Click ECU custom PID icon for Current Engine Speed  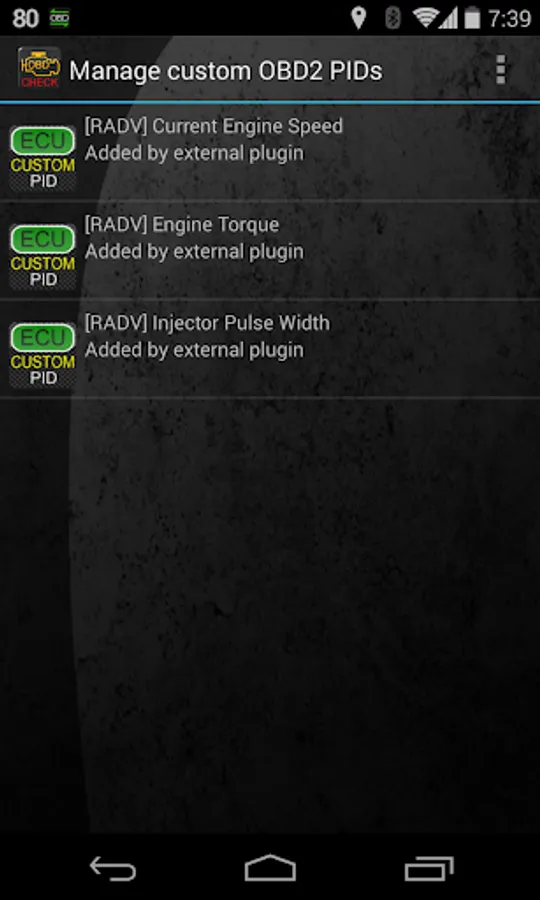pyautogui.click(x=42, y=157)
